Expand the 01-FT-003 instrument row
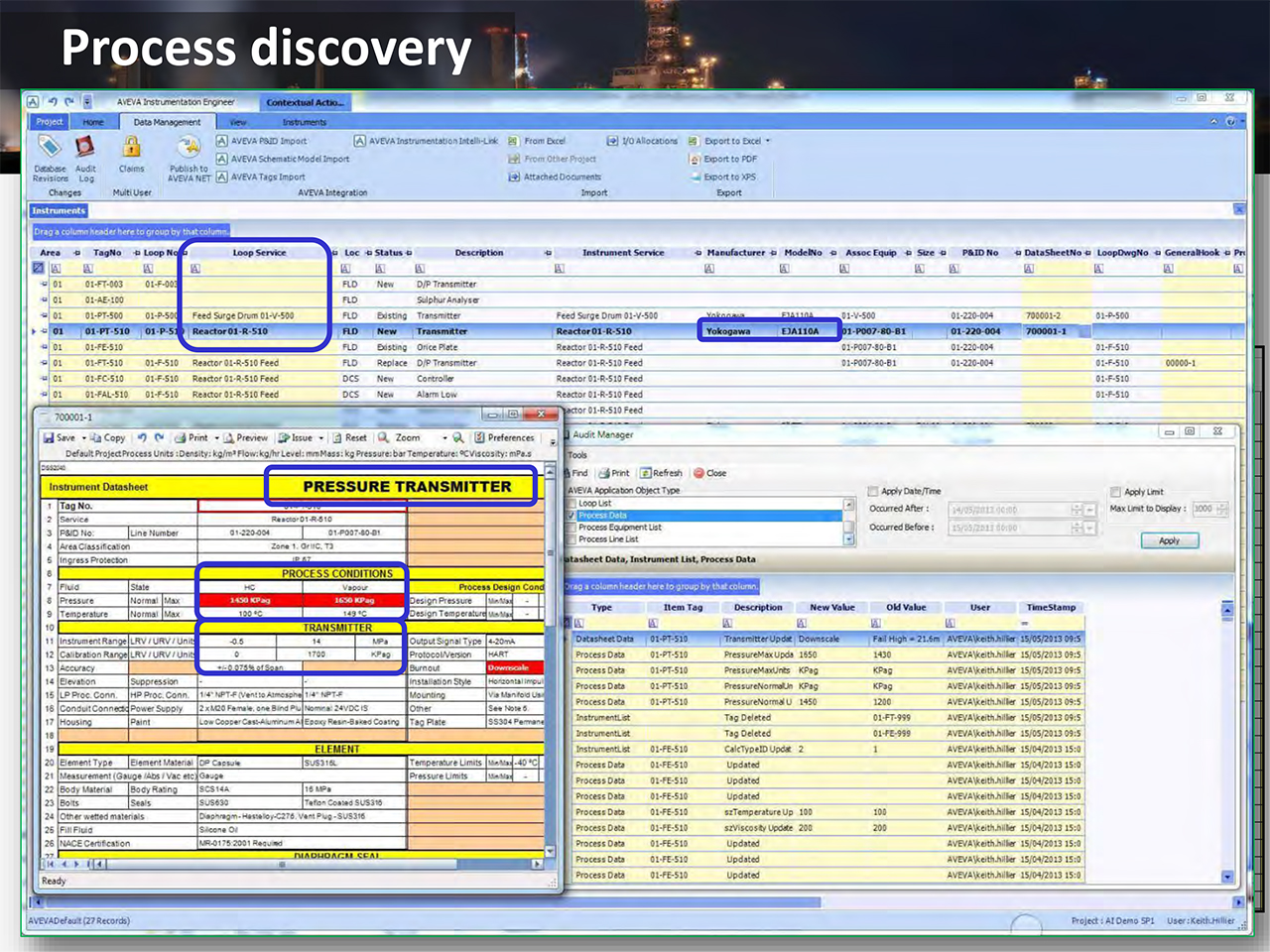Image resolution: width=1270 pixels, height=952 pixels. (x=44, y=284)
